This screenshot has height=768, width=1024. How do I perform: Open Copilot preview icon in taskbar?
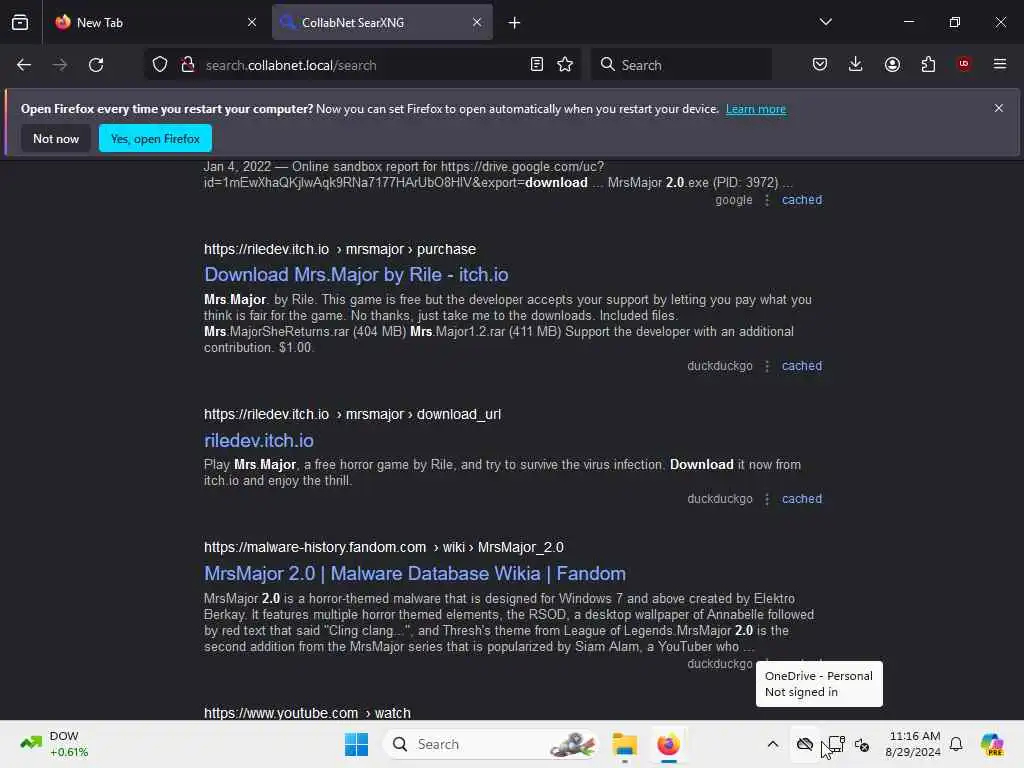pos(993,744)
